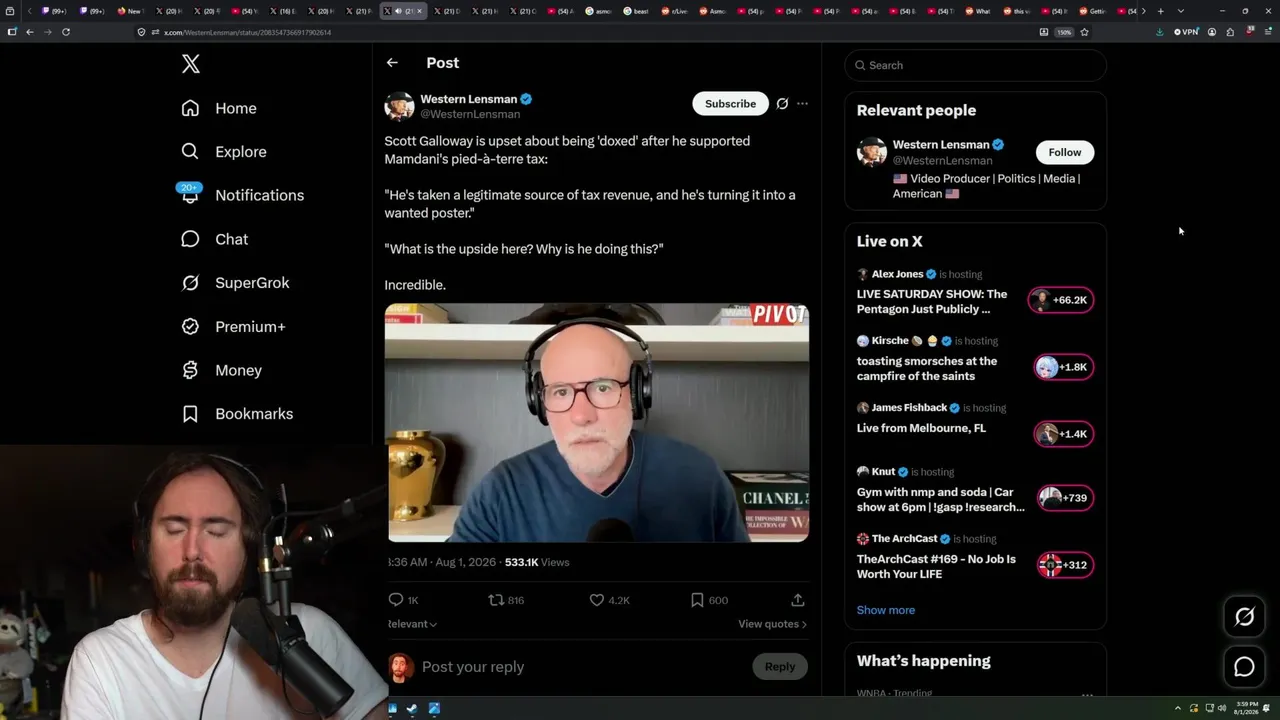The image size is (1280, 720).
Task: Open the list all tabs dropdown
Action: pos(1181,11)
